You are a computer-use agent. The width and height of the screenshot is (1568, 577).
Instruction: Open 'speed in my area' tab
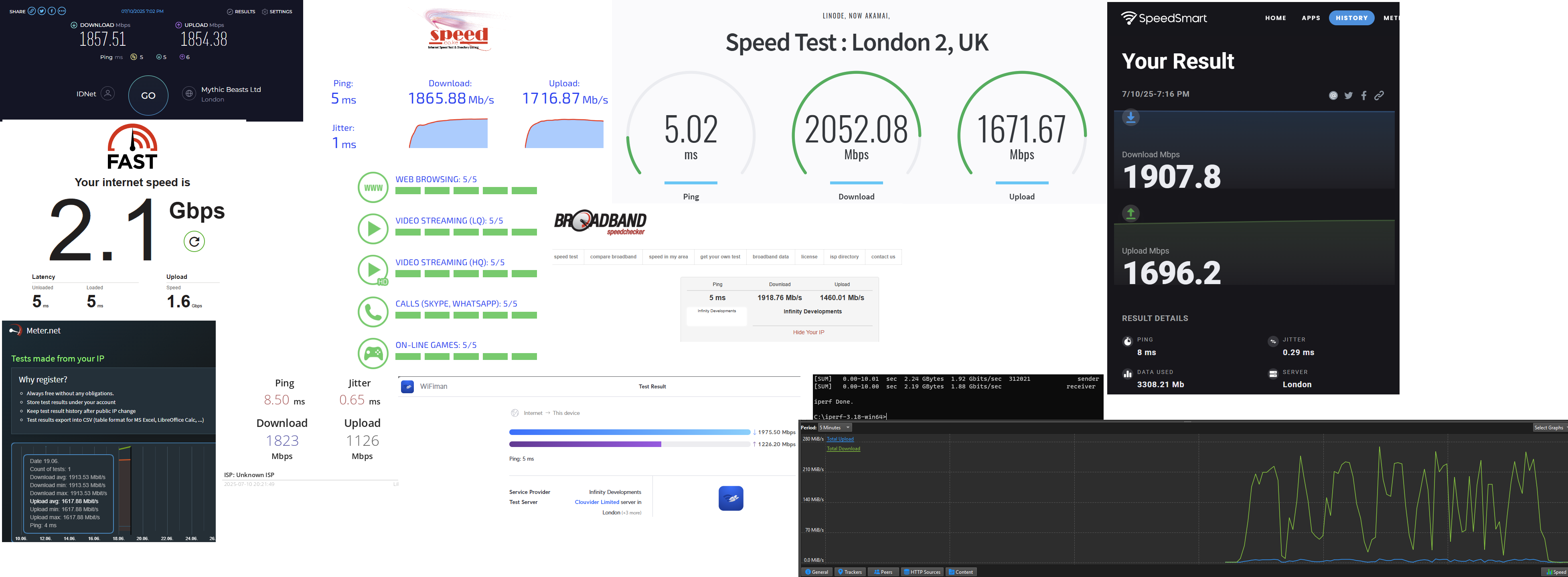[669, 257]
